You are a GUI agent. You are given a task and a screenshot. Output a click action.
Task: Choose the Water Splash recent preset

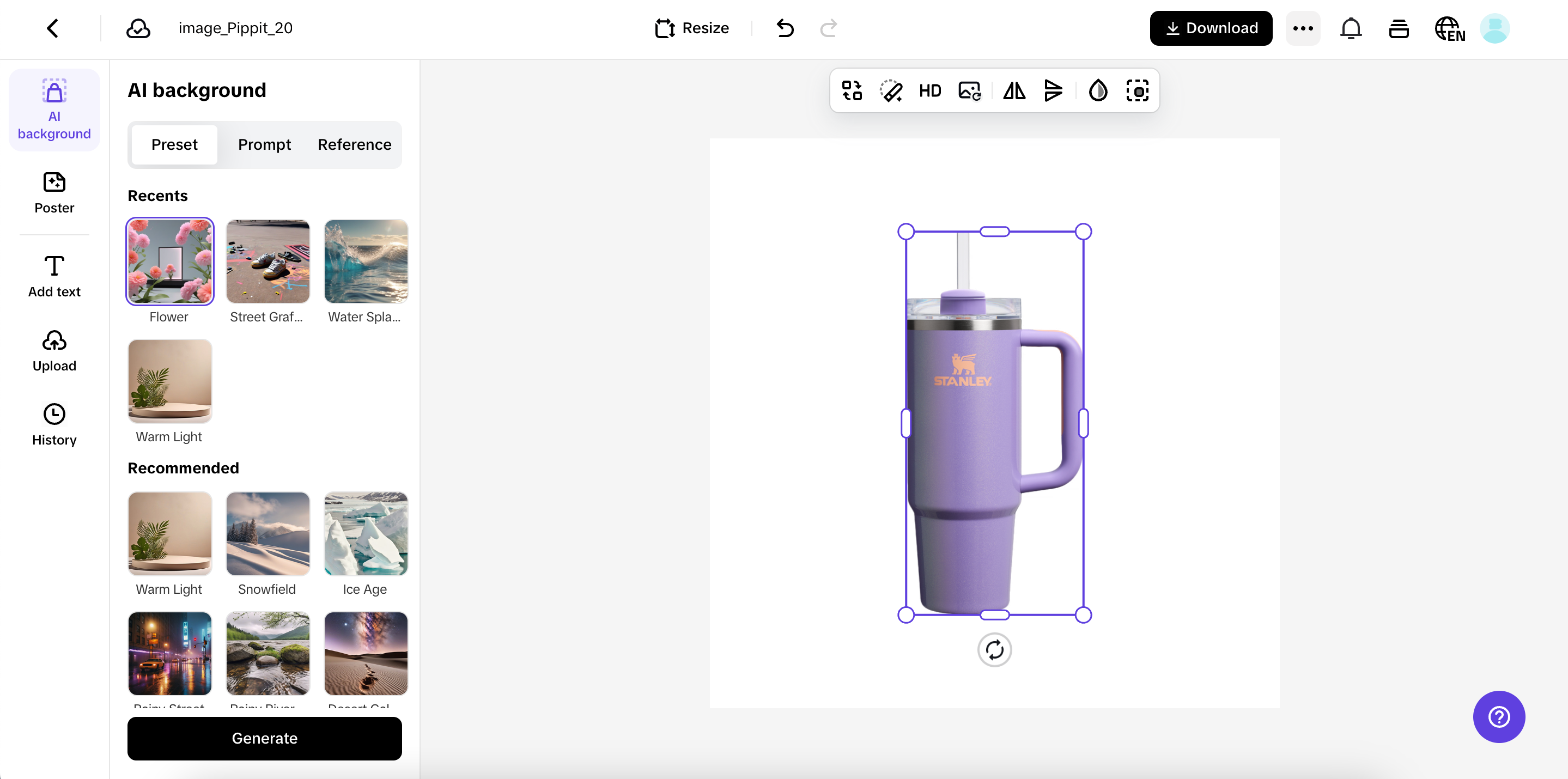coord(366,261)
